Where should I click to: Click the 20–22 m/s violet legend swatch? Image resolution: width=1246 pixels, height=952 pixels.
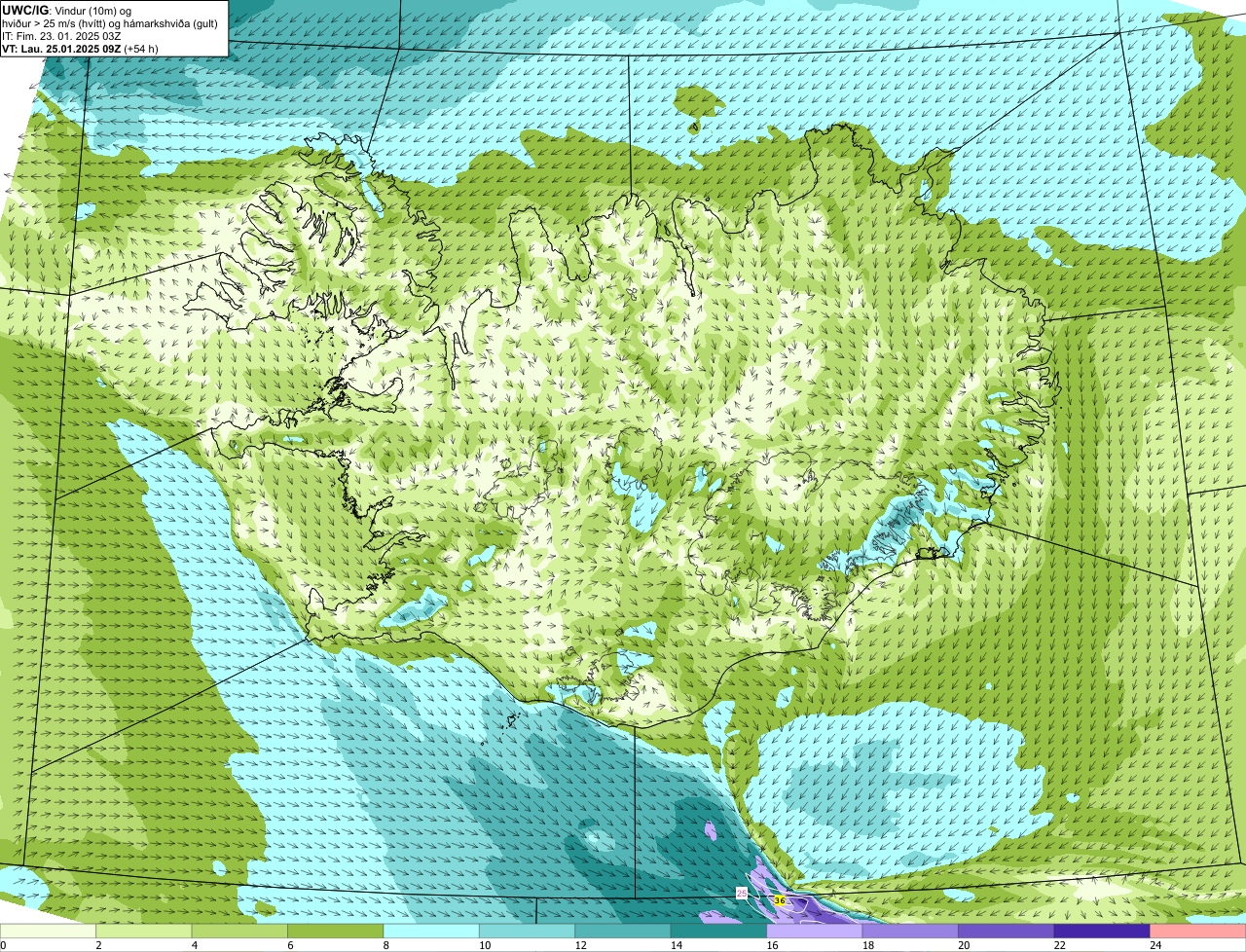1007,932
